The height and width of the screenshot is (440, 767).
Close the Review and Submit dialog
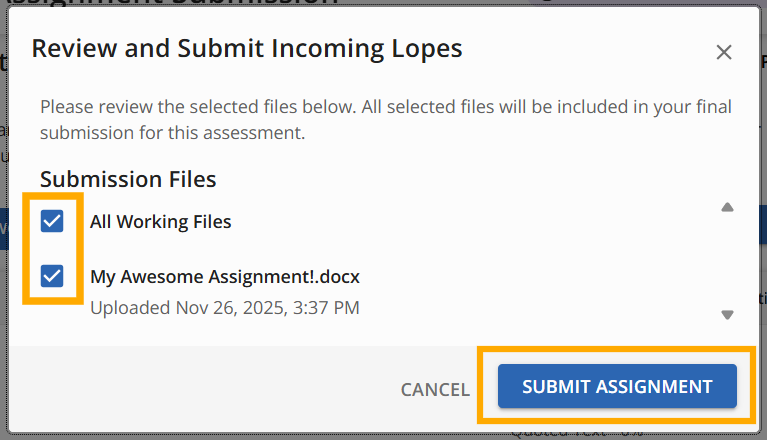point(724,52)
